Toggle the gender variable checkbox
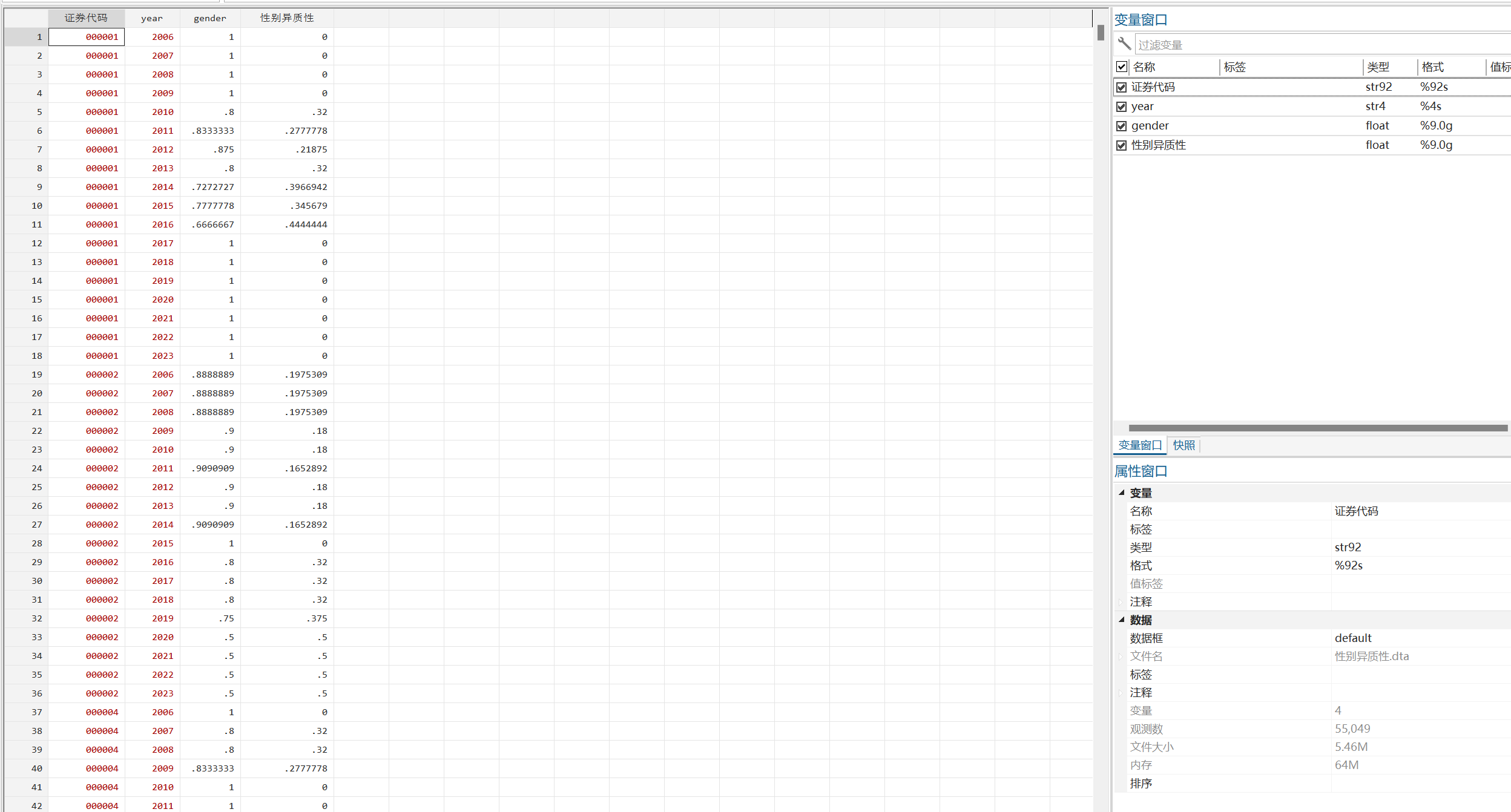1511x812 pixels. point(1121,126)
